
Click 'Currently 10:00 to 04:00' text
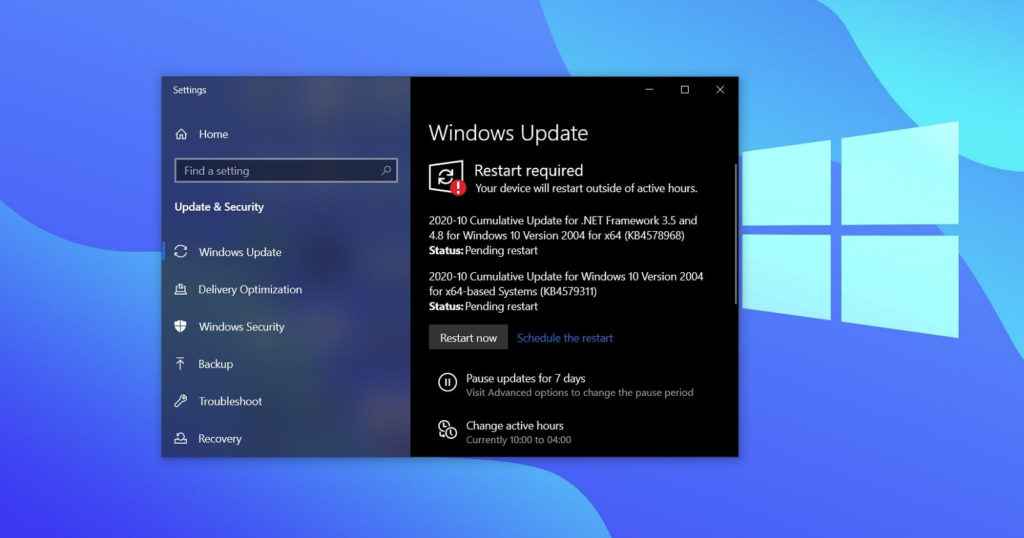click(x=519, y=440)
